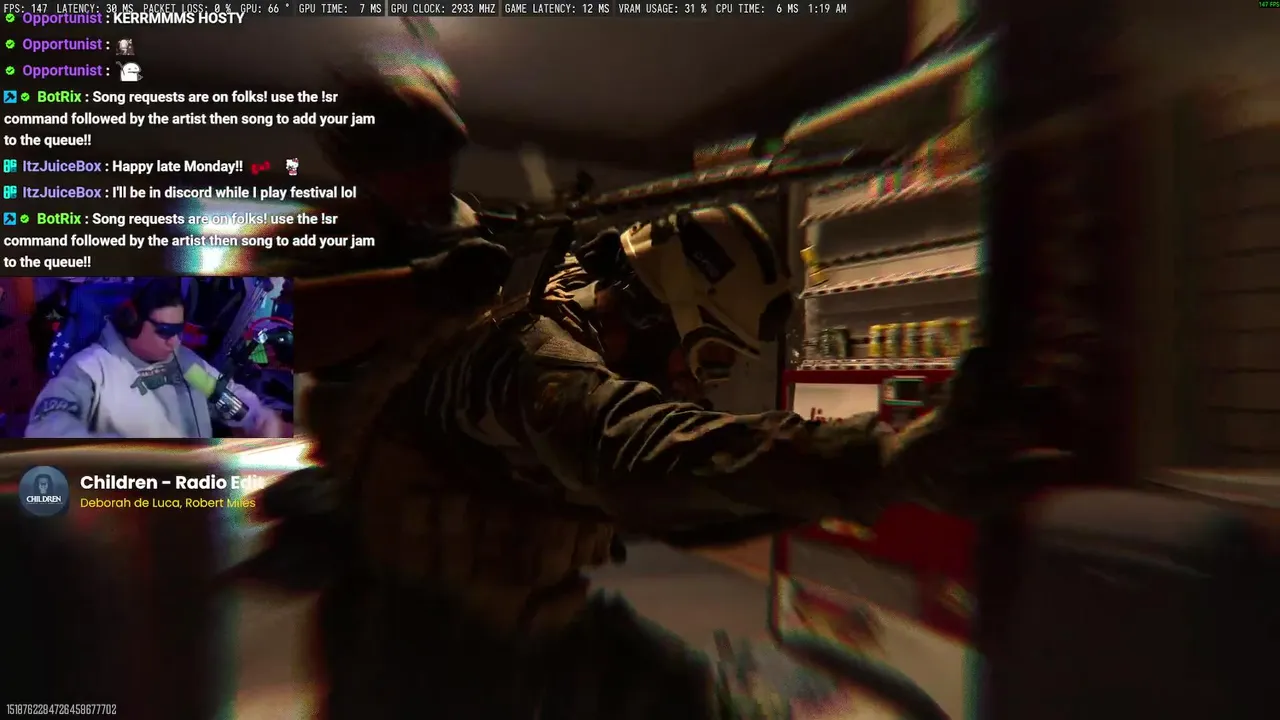Click the green verified badge beside 'KERRMMMS HOSTY'
1280x720 pixels.
[10, 18]
